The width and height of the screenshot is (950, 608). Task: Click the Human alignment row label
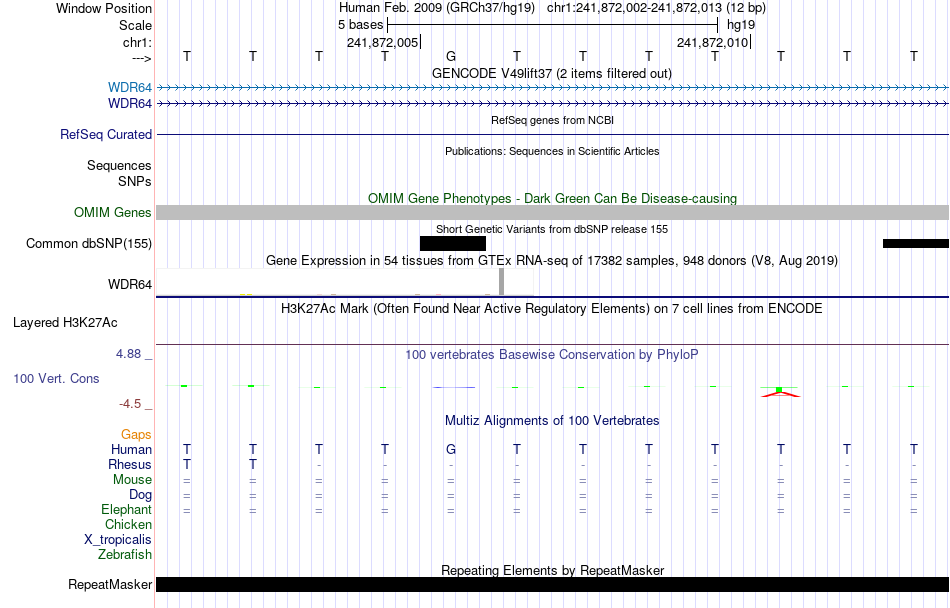pyautogui.click(x=131, y=449)
